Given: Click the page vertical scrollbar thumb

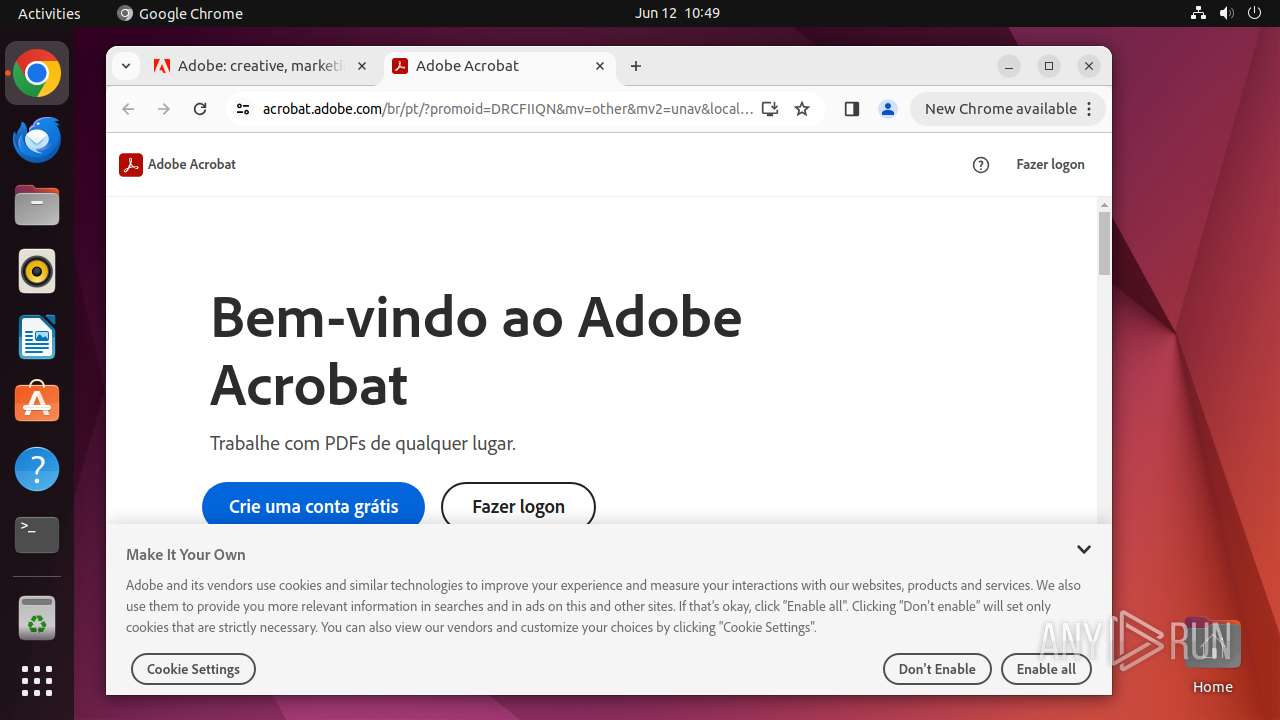Looking at the screenshot, I should (1104, 243).
